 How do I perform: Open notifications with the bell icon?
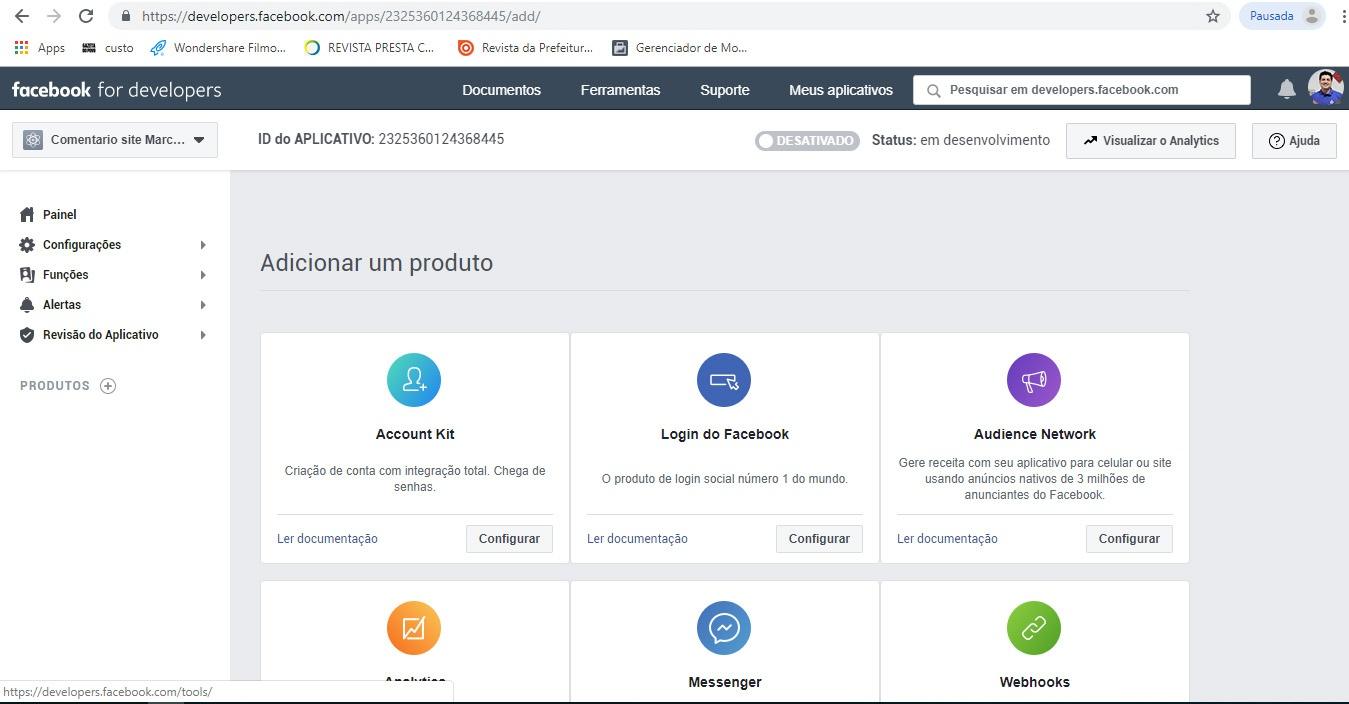pyautogui.click(x=1287, y=89)
